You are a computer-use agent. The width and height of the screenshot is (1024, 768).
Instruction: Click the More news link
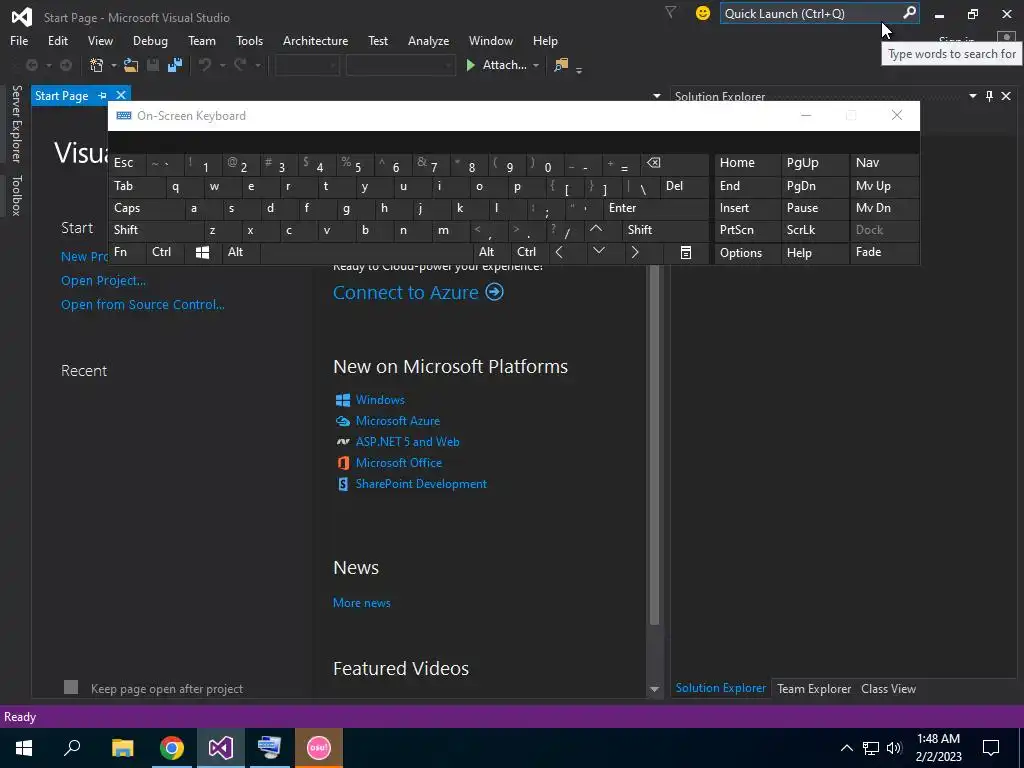point(362,603)
